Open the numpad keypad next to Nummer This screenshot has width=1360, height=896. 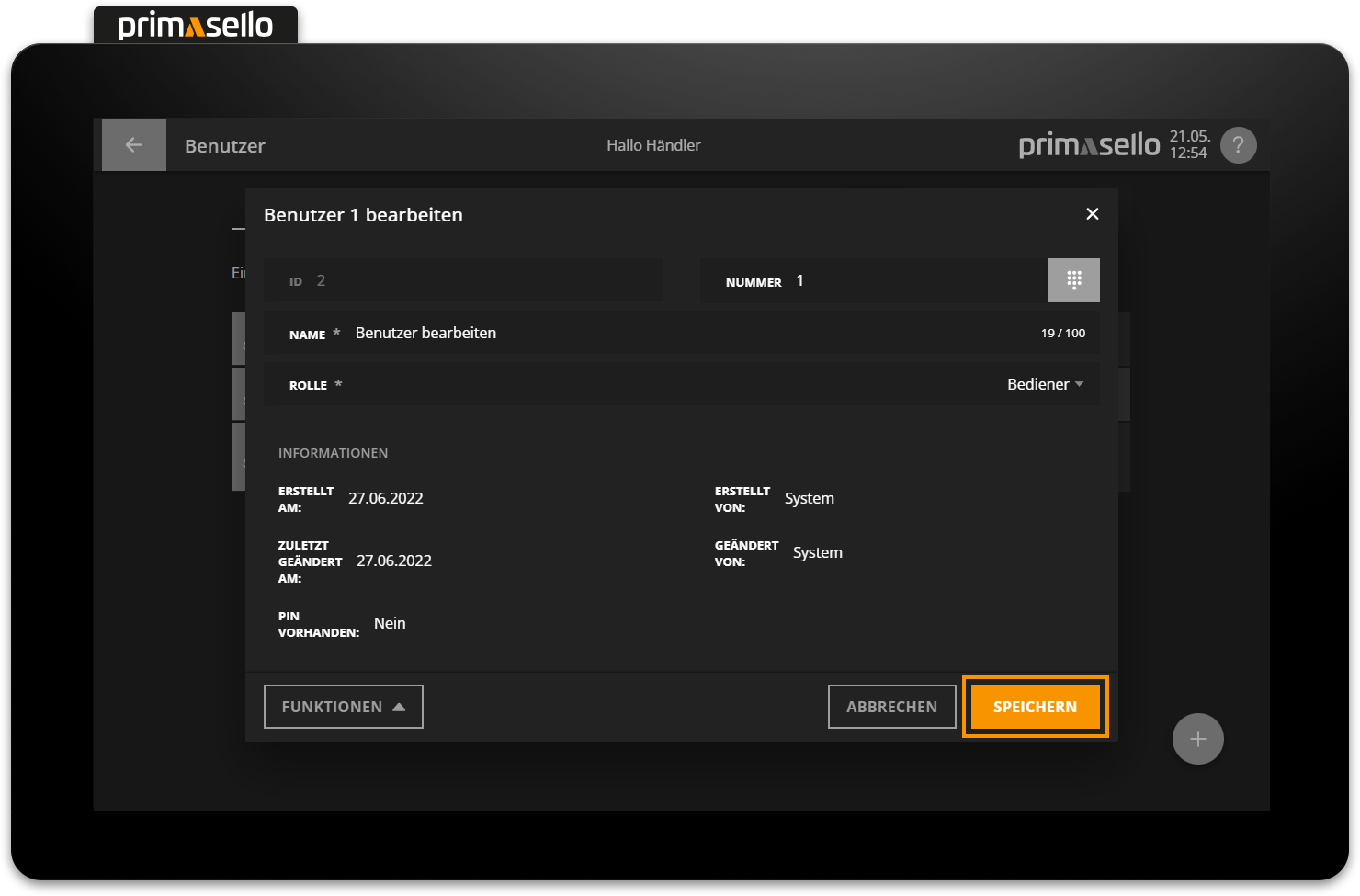[x=1073, y=280]
